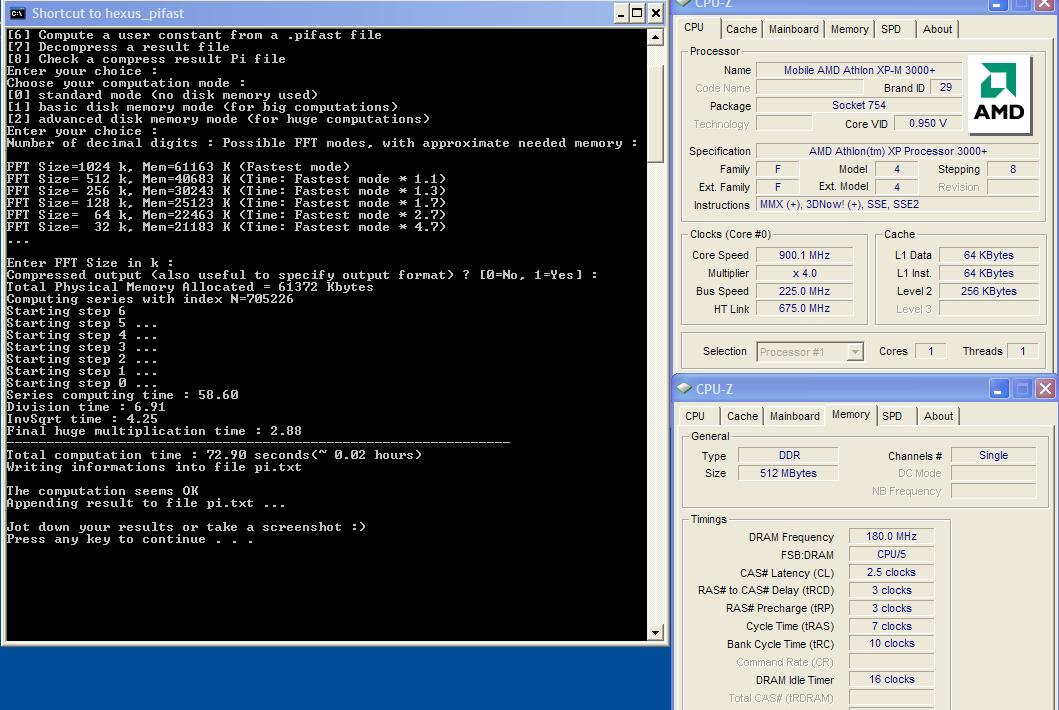Click the 'Total computation time : 72.90 seconds' line
This screenshot has height=710, width=1059.
point(214,455)
